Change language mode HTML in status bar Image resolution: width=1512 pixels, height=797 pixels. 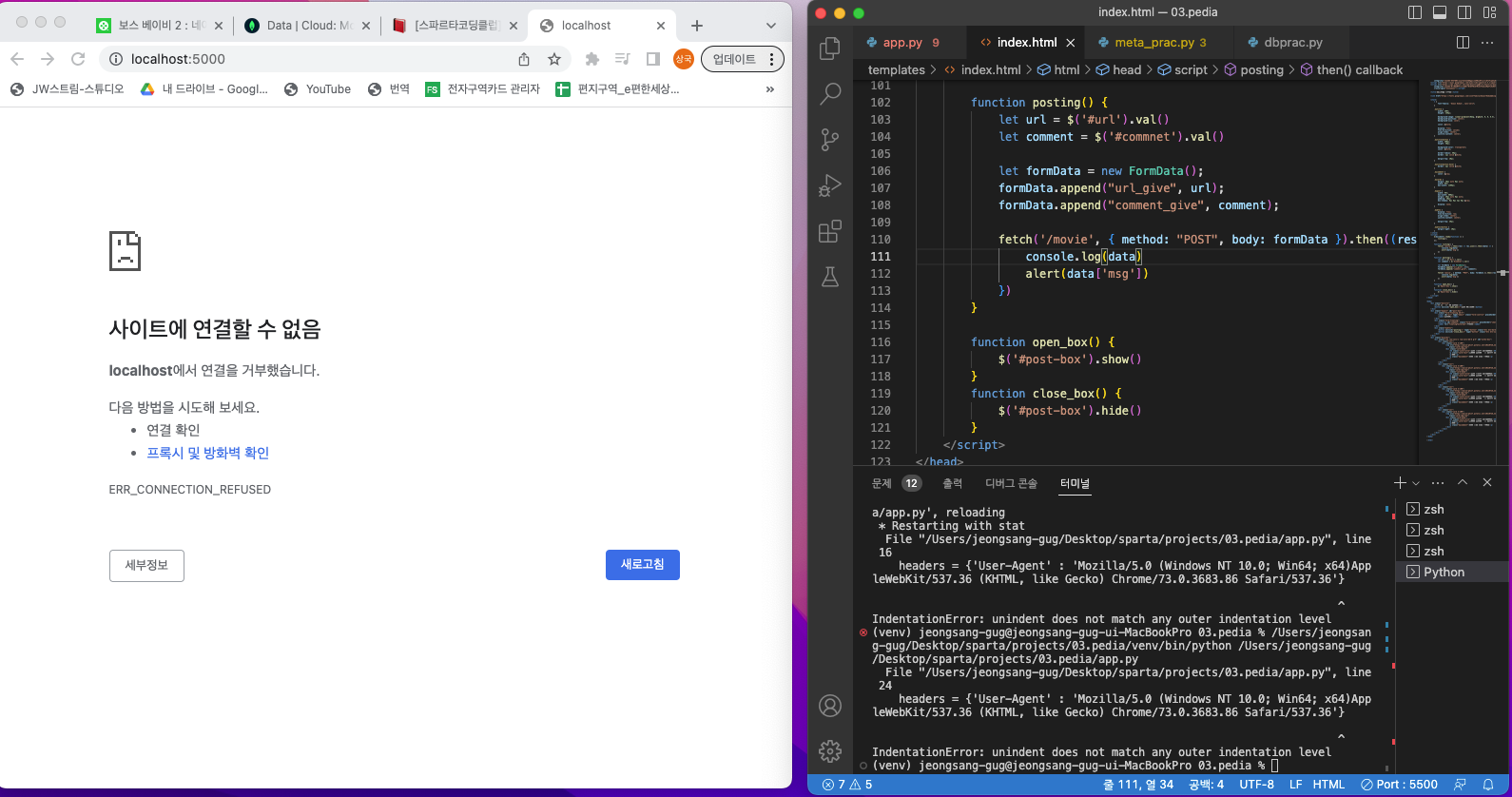tap(1328, 785)
